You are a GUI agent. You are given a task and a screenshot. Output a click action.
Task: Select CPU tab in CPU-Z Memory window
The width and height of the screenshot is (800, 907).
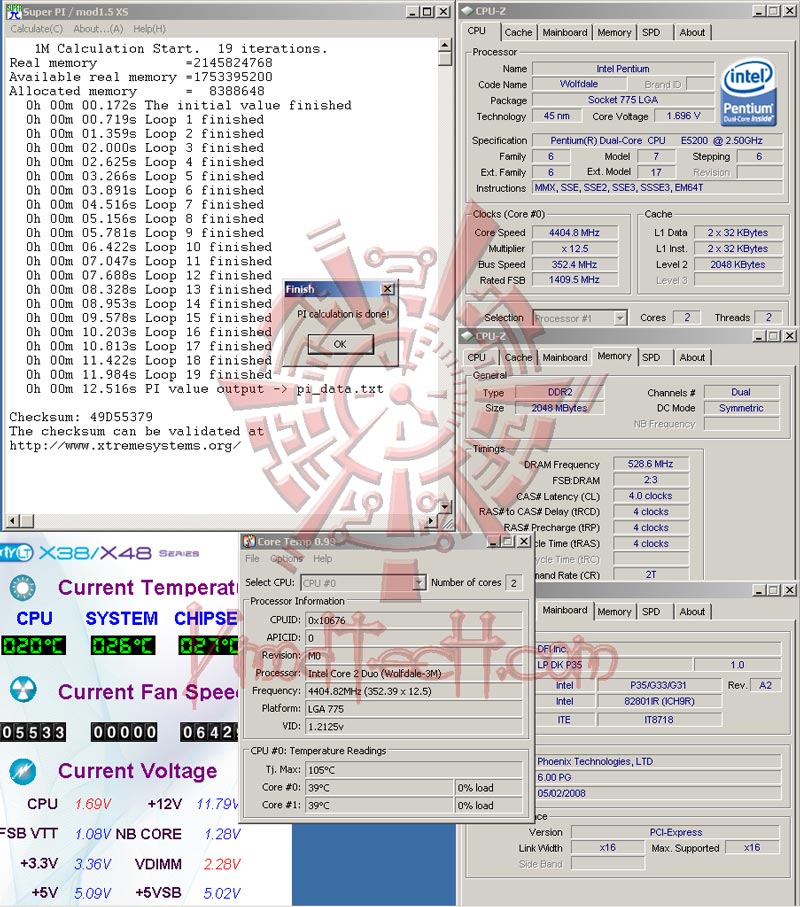click(477, 357)
